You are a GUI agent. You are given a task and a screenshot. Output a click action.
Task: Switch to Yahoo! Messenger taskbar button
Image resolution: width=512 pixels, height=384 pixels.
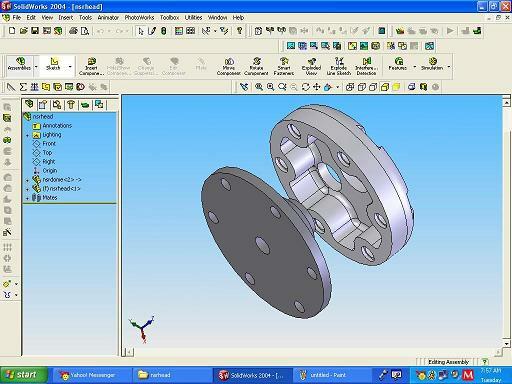click(x=90, y=375)
